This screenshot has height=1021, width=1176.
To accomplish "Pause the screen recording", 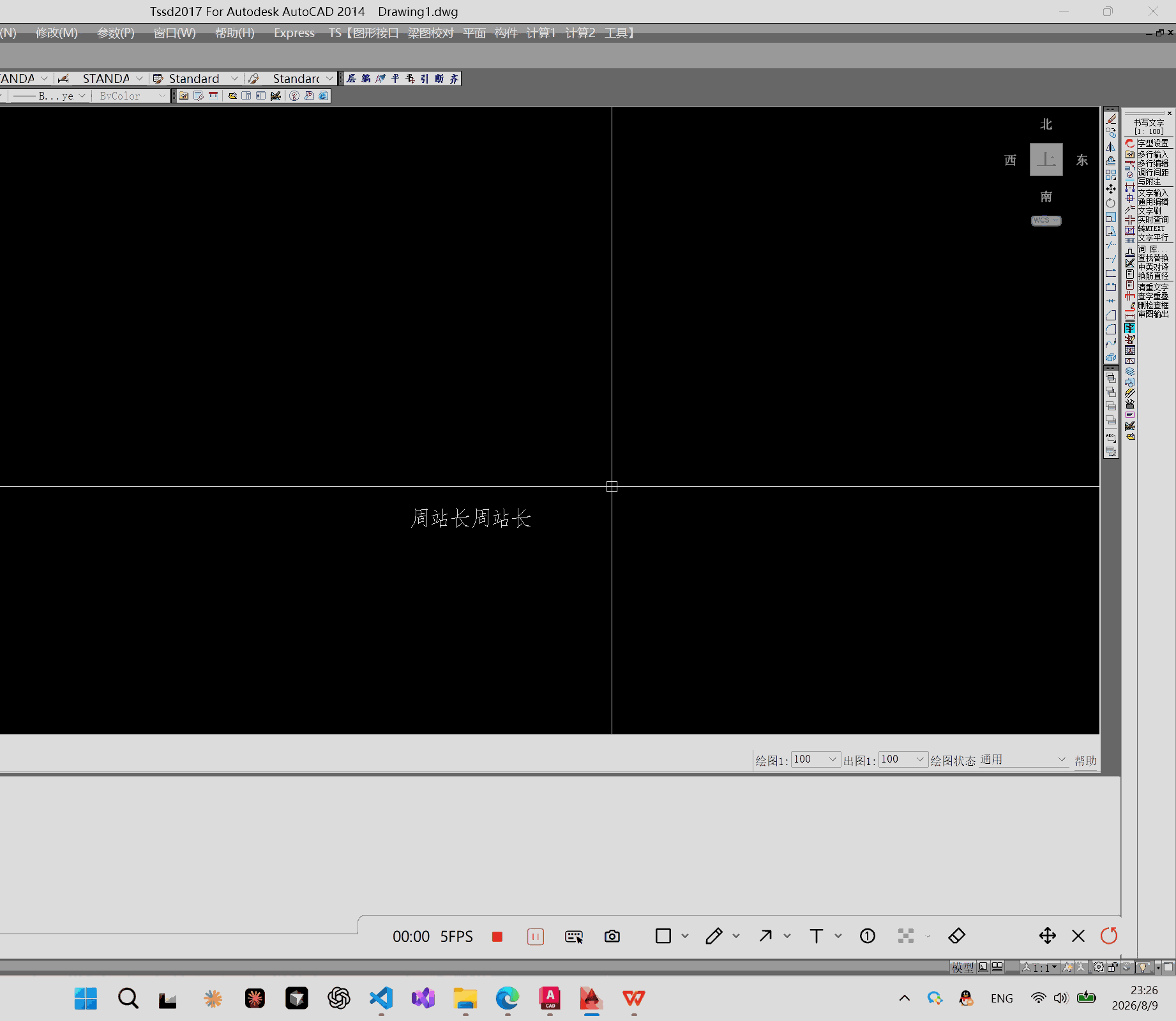I will click(536, 937).
